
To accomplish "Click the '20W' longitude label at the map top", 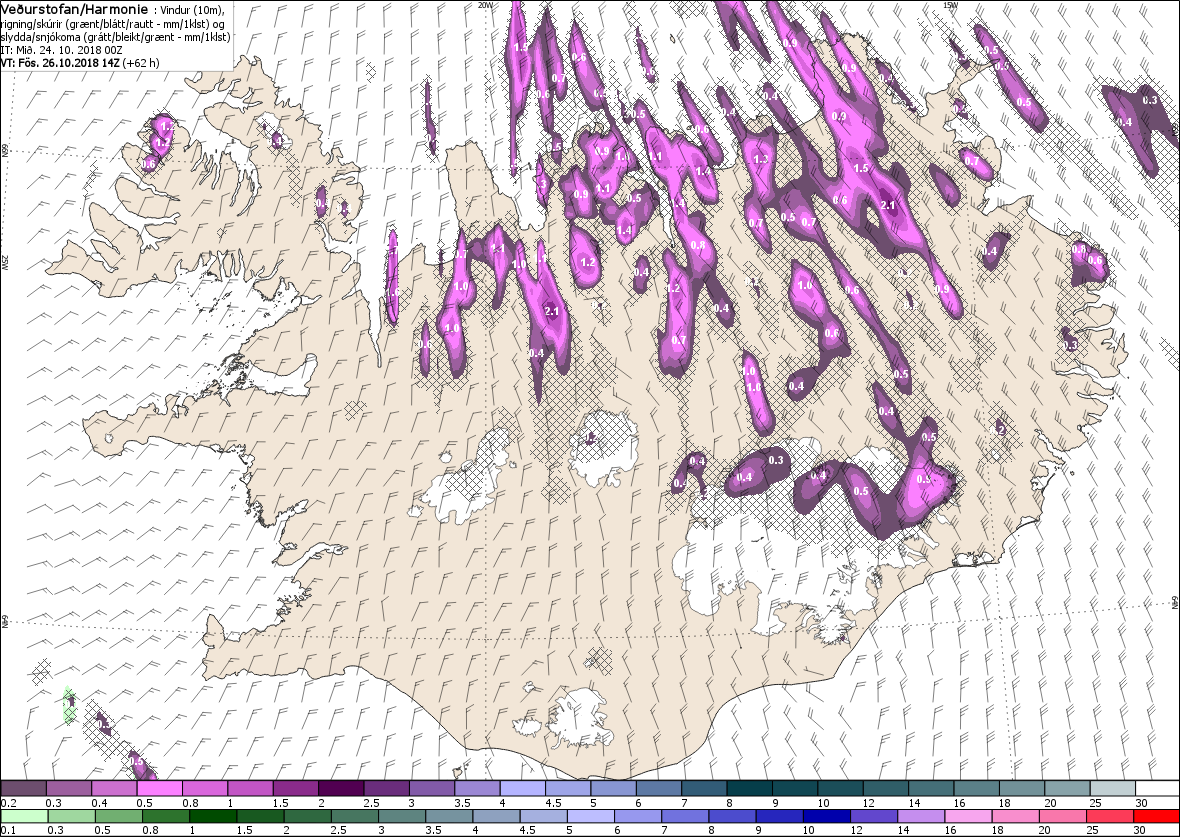I will click(486, 5).
